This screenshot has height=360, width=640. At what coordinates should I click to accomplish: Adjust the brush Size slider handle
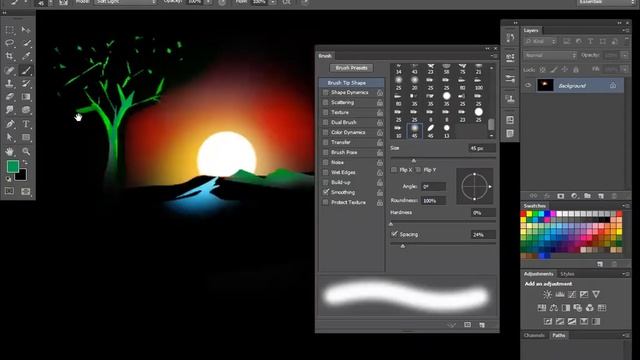413,160
